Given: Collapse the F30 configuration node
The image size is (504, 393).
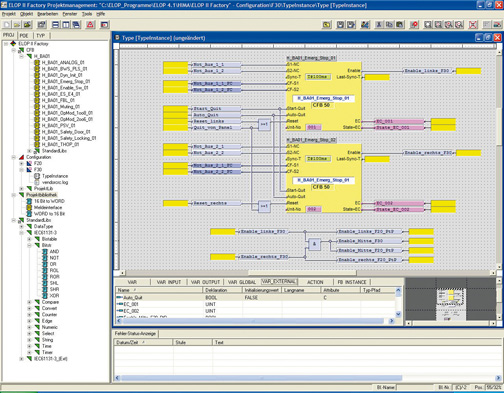Looking at the screenshot, I should (22, 170).
